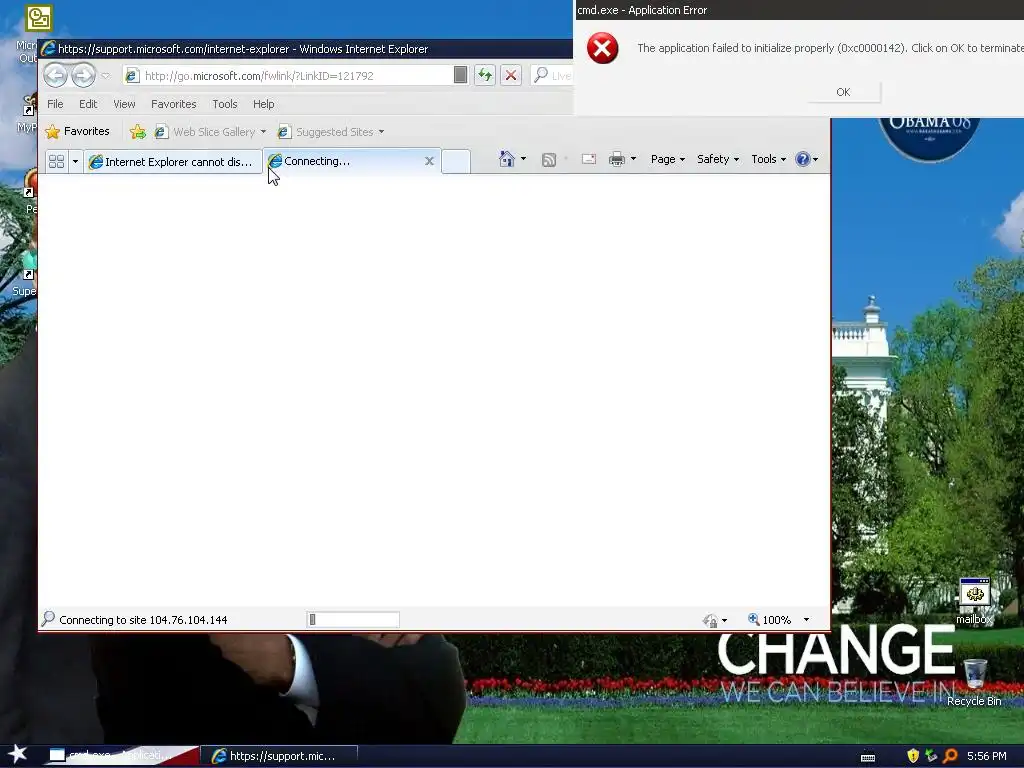This screenshot has width=1024, height=768.
Task: Open the Edit menu
Action: 88,104
